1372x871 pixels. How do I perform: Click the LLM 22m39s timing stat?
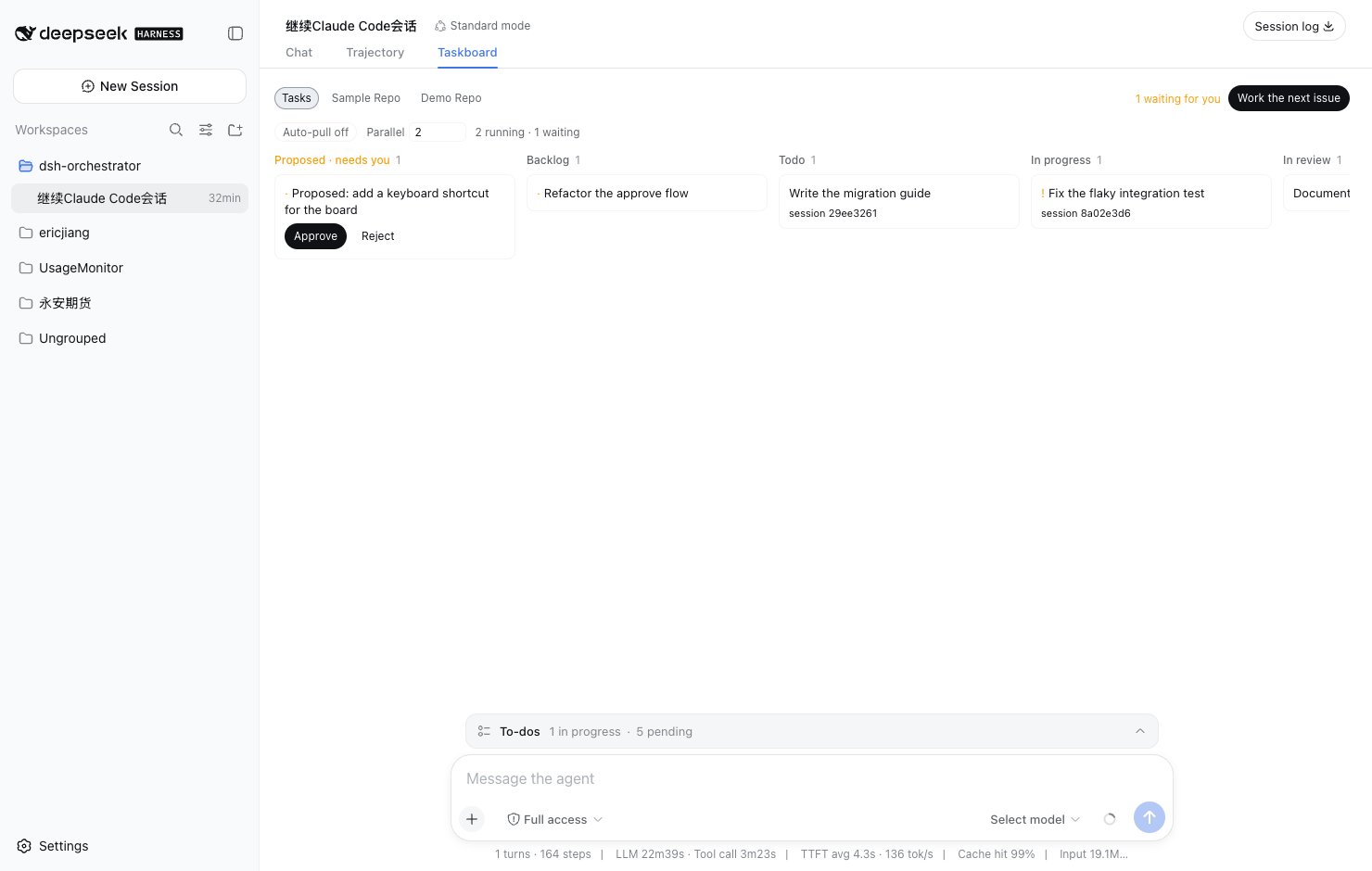[650, 854]
